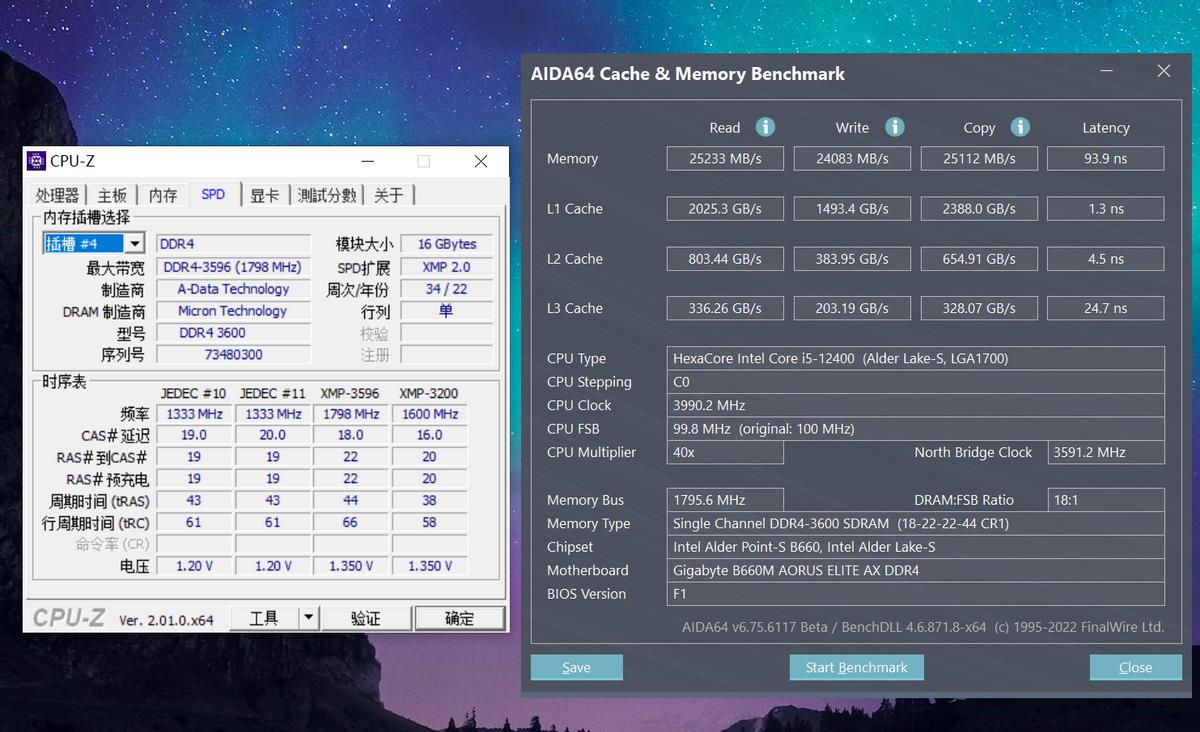Click the CPU-Z logo icon in the title bar
This screenshot has height=732, width=1200.
pos(36,160)
